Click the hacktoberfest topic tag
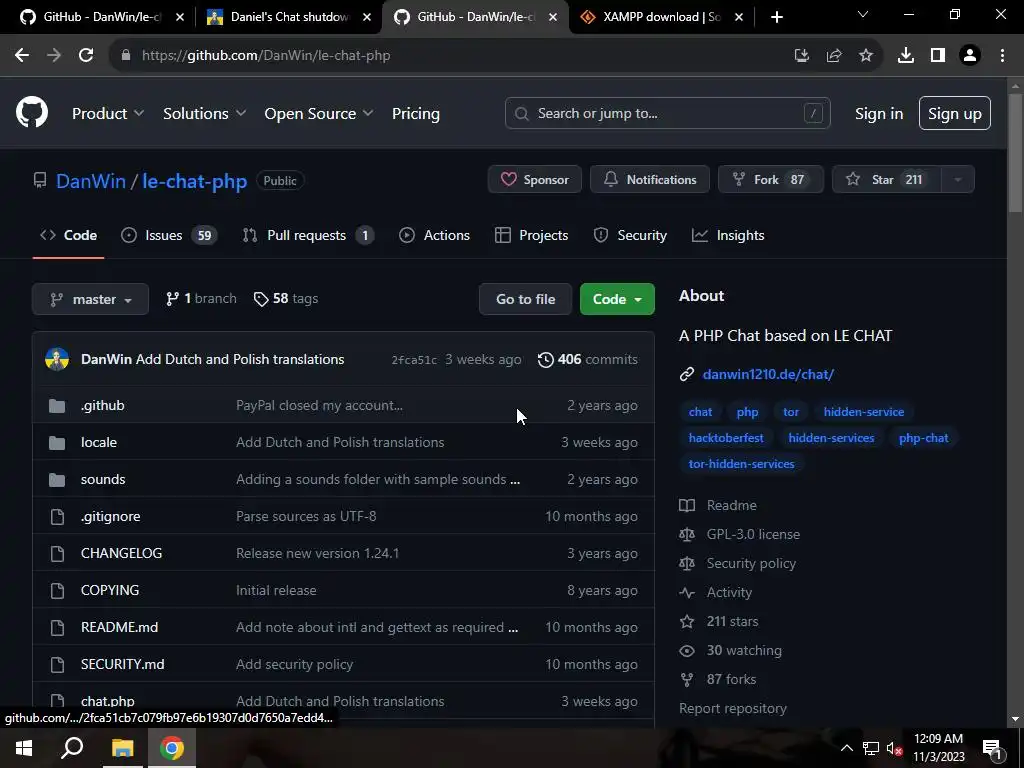The image size is (1024, 768). click(x=726, y=438)
